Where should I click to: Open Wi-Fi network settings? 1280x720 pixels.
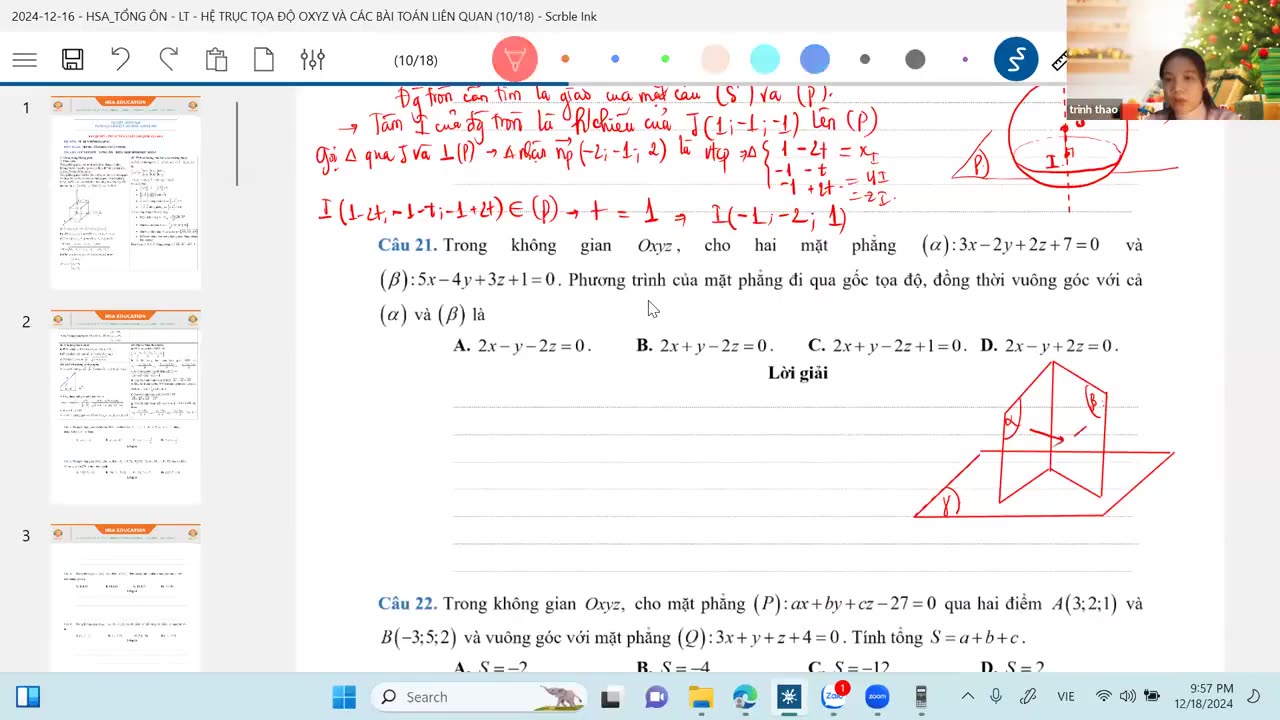pos(1104,697)
